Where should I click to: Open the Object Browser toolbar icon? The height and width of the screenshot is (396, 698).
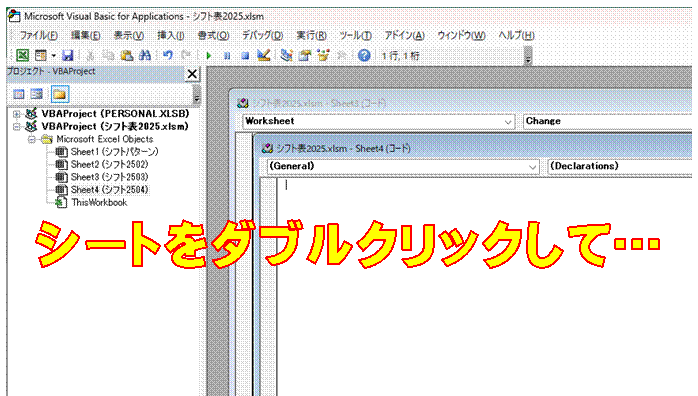click(323, 56)
